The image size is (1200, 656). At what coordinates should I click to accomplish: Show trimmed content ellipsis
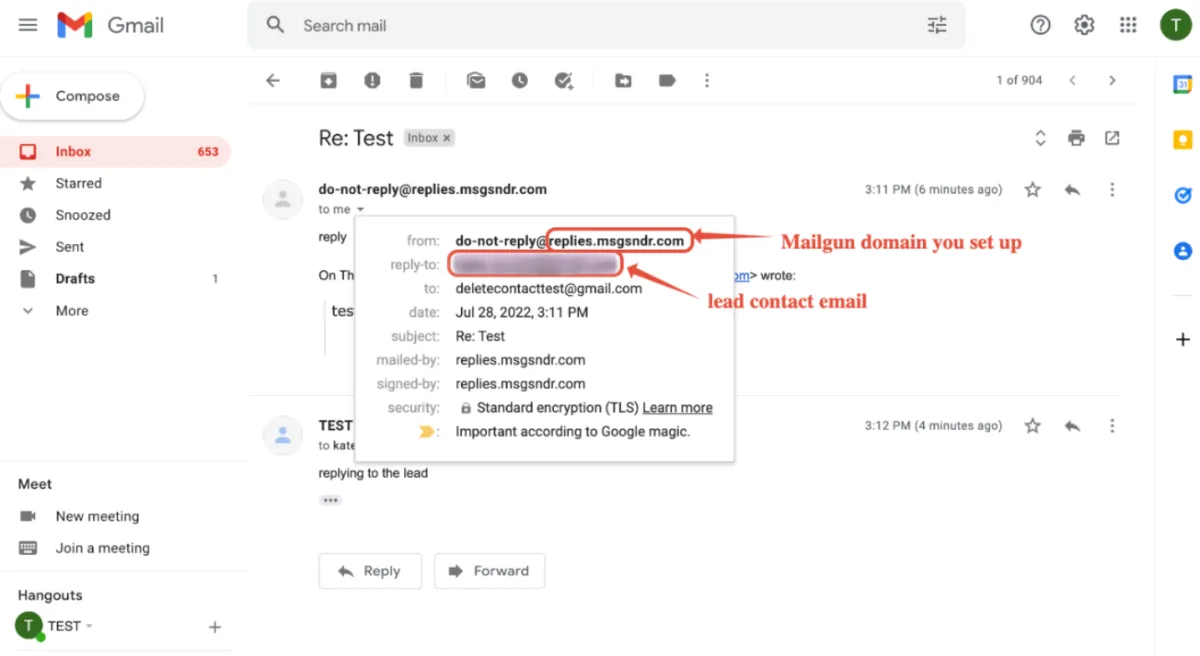point(330,500)
